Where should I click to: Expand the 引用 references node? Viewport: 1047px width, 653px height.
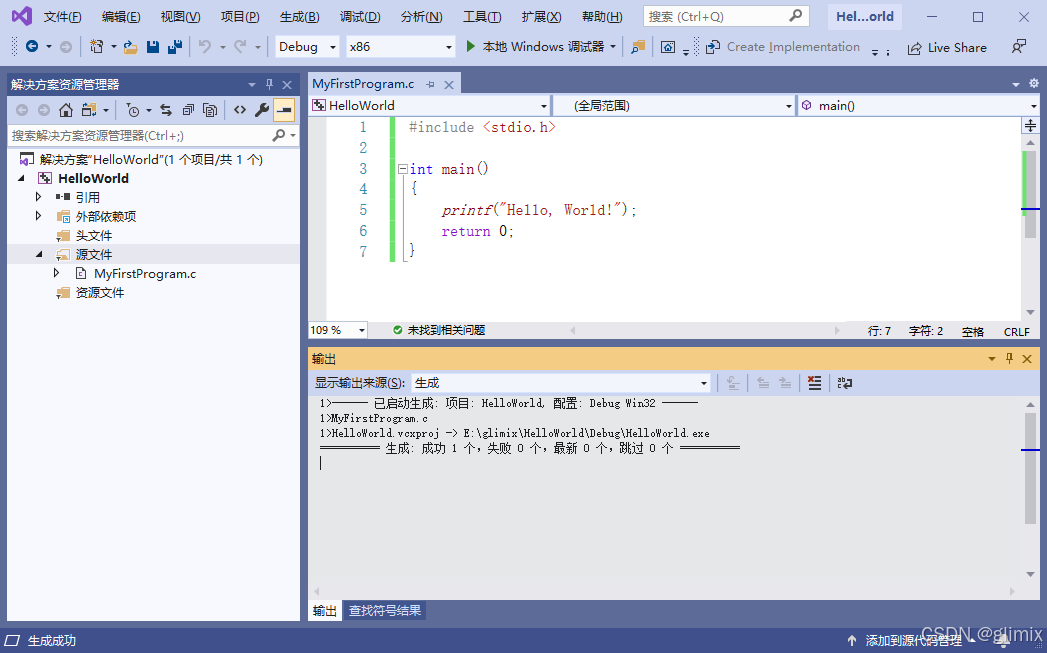(38, 197)
